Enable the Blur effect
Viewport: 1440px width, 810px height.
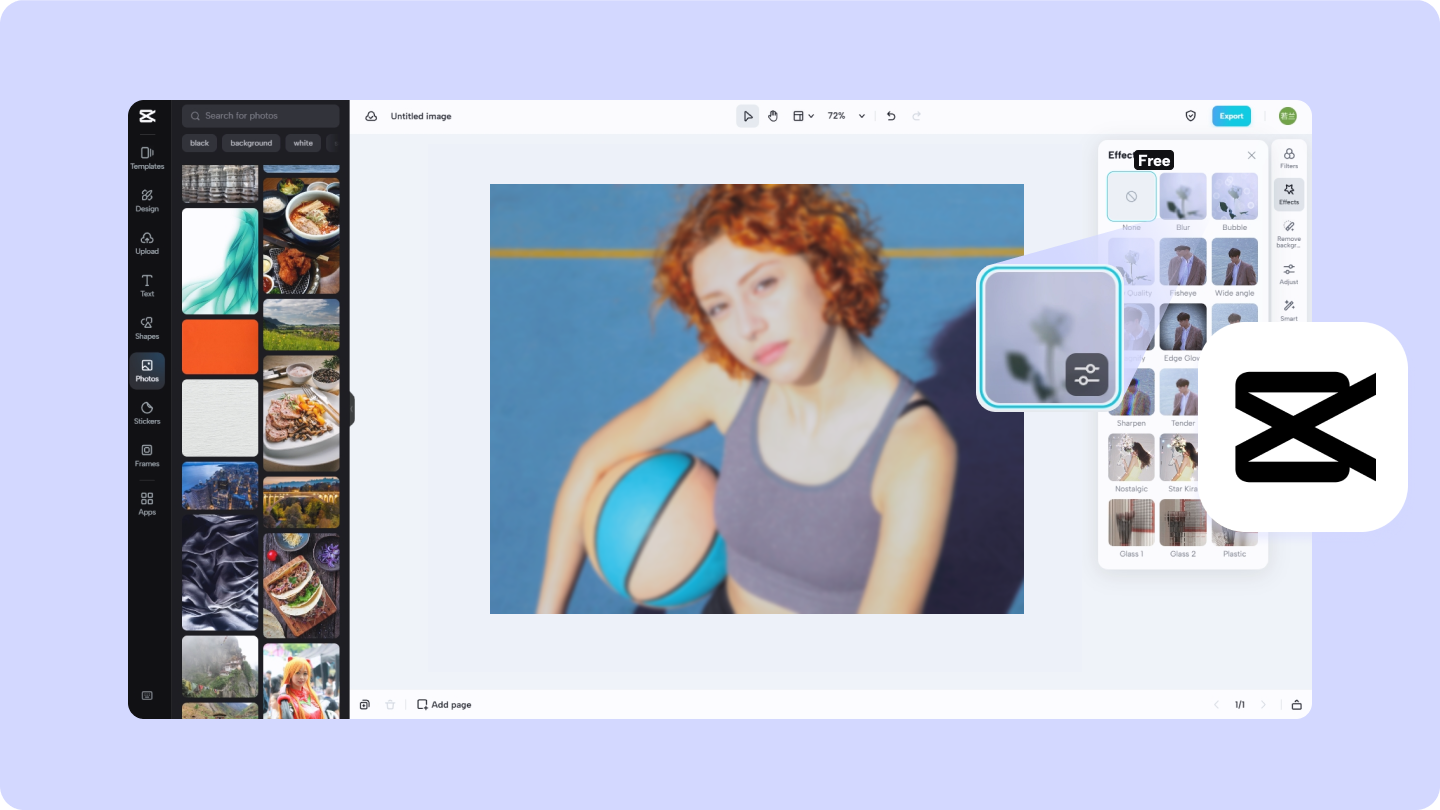[x=1183, y=196]
